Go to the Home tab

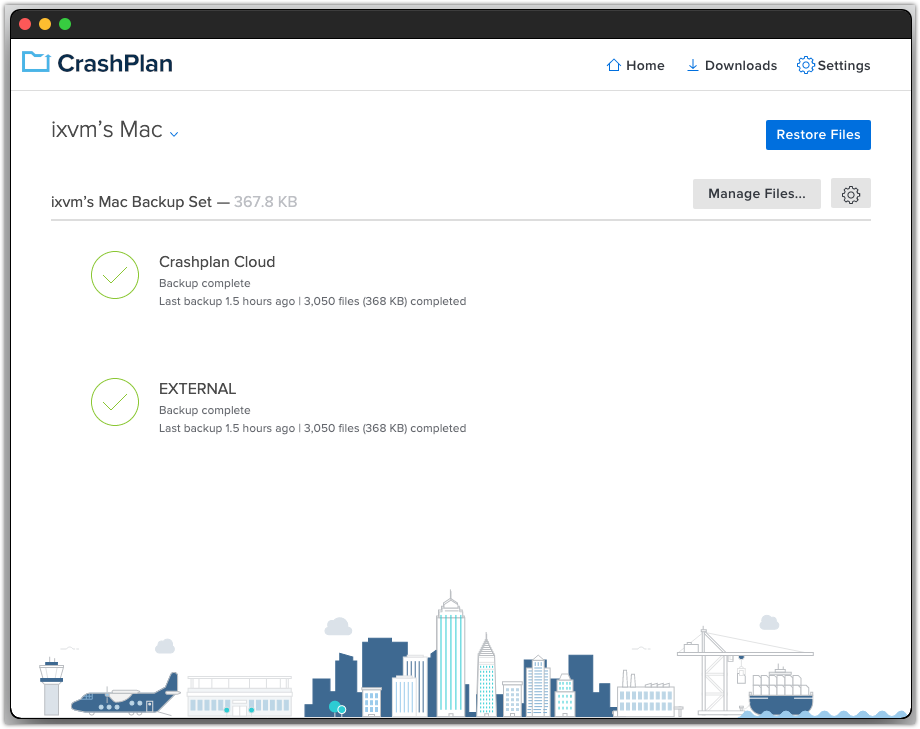635,65
